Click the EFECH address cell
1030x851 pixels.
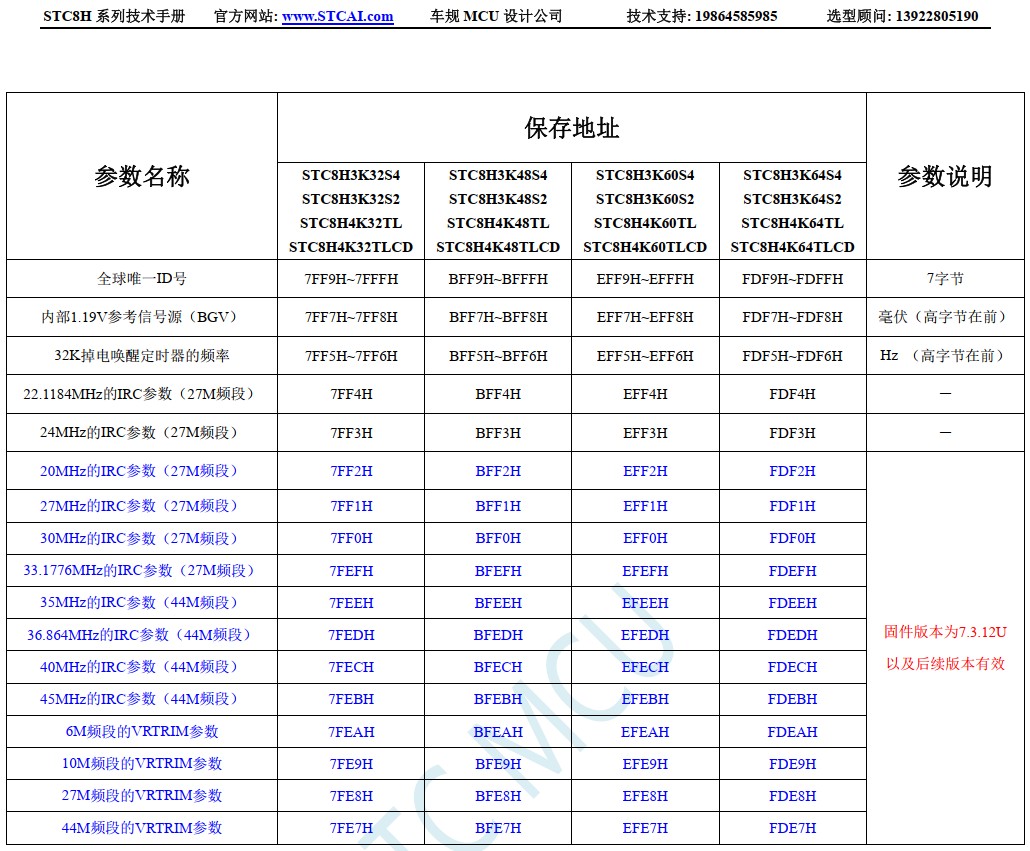click(x=645, y=667)
